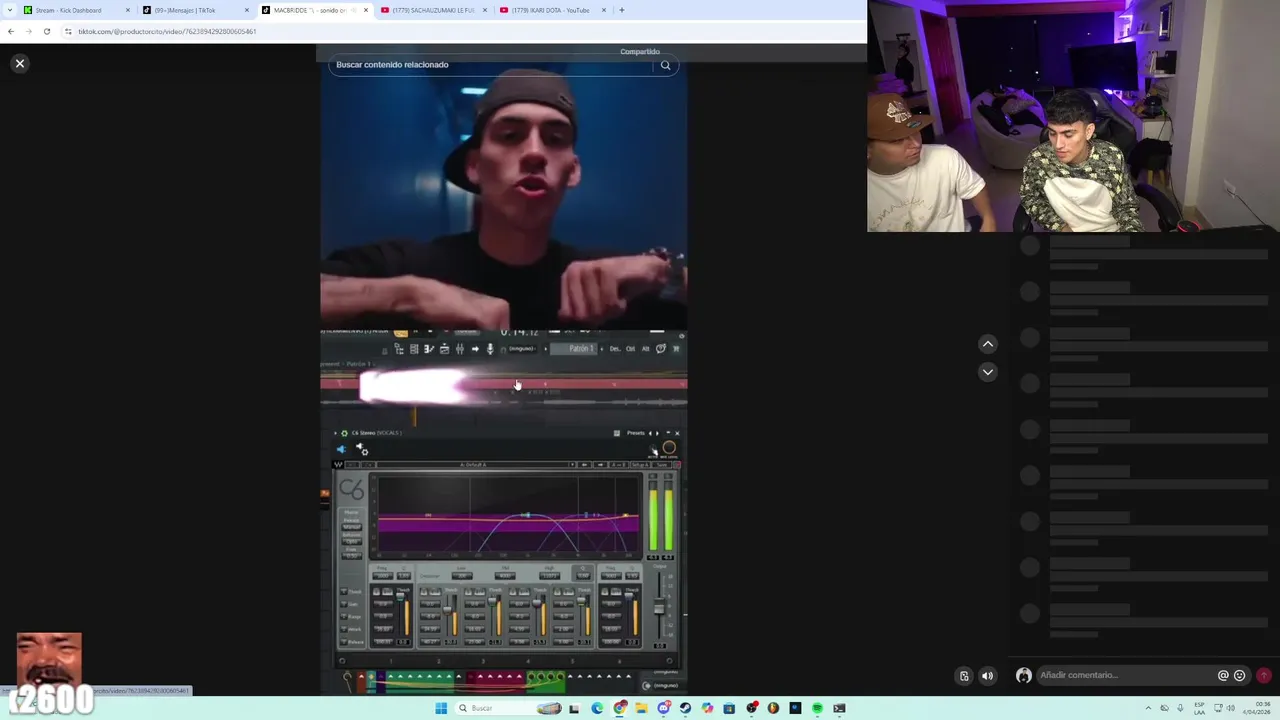Image resolution: width=1280 pixels, height=720 pixels.
Task: Click the site info icon in address bar
Action: point(68,31)
